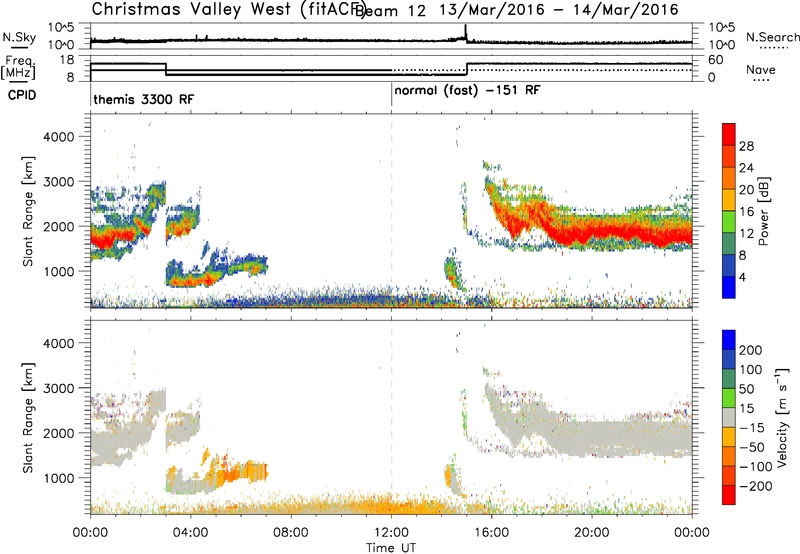Click the '18' tick on the frequency axis
The height and width of the screenshot is (554, 800).
pyautogui.click(x=68, y=60)
